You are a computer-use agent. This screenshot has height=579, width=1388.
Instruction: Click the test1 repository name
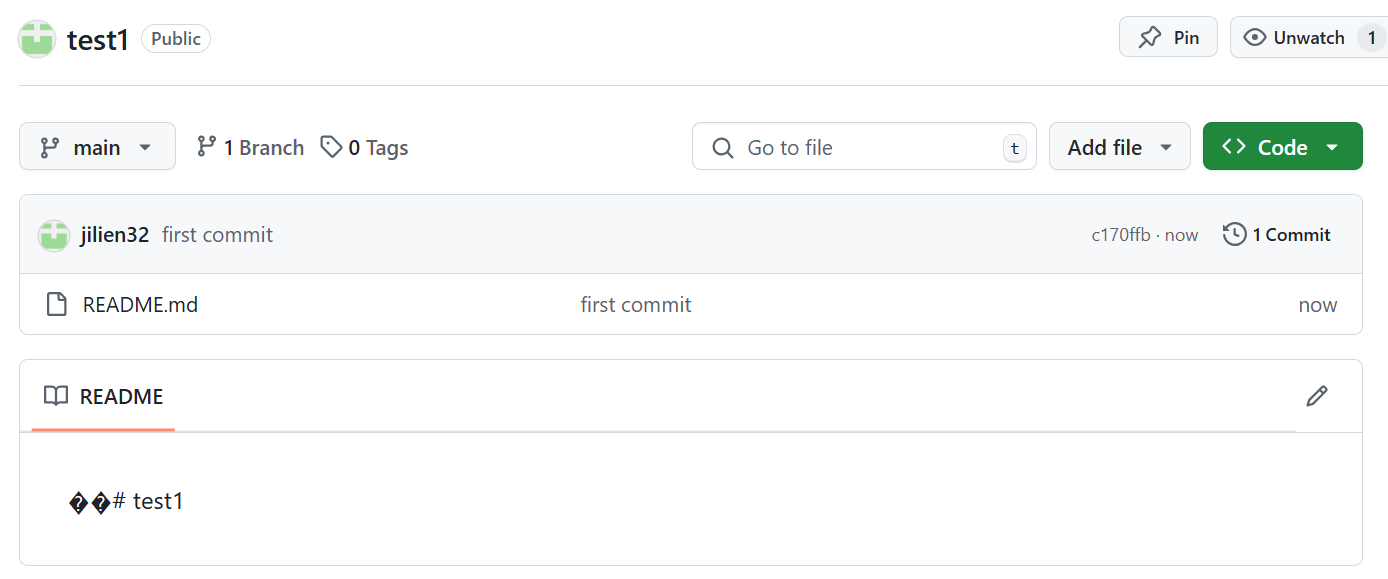[98, 40]
